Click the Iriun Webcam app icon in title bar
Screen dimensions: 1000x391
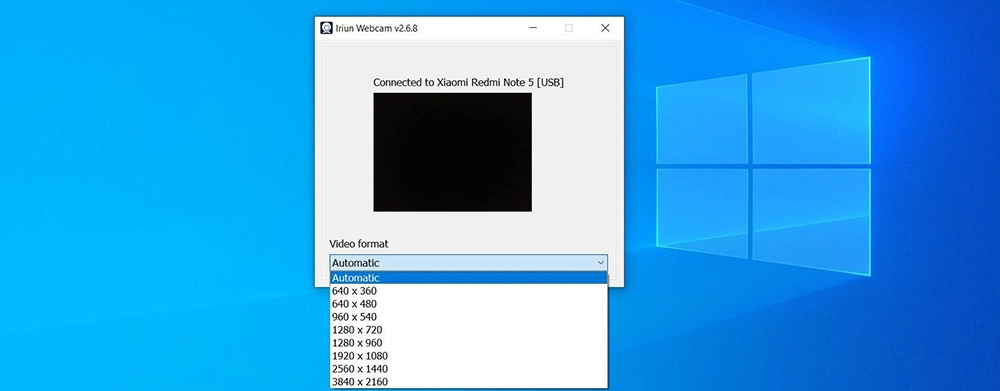pyautogui.click(x=327, y=28)
